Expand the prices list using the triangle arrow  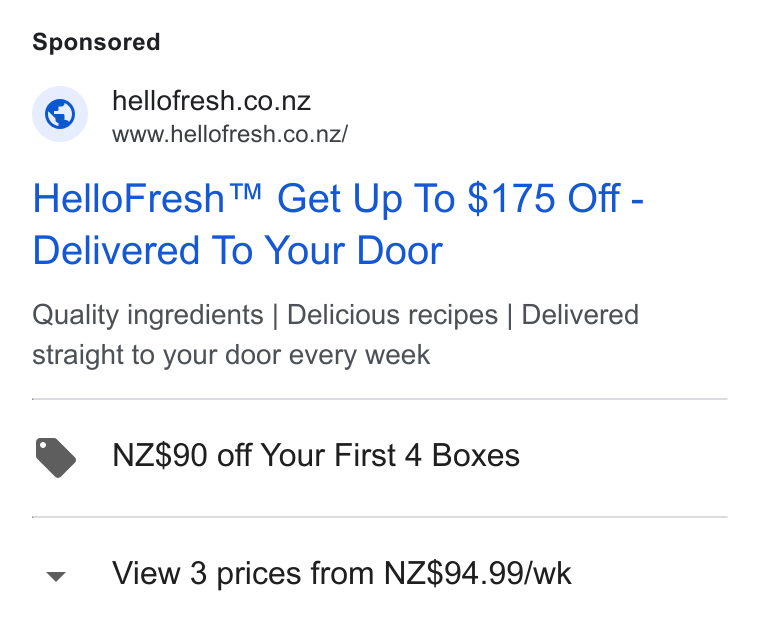56,576
